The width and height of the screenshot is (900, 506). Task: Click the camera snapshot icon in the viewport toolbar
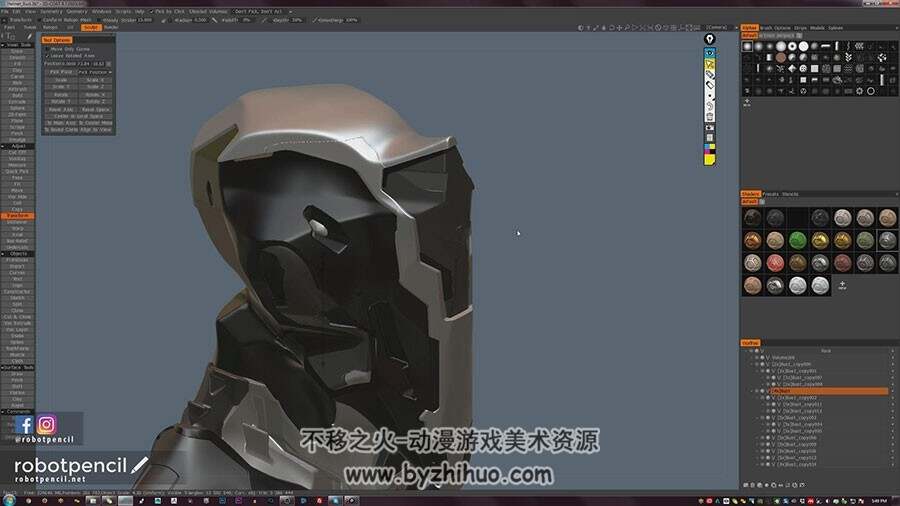click(710, 127)
